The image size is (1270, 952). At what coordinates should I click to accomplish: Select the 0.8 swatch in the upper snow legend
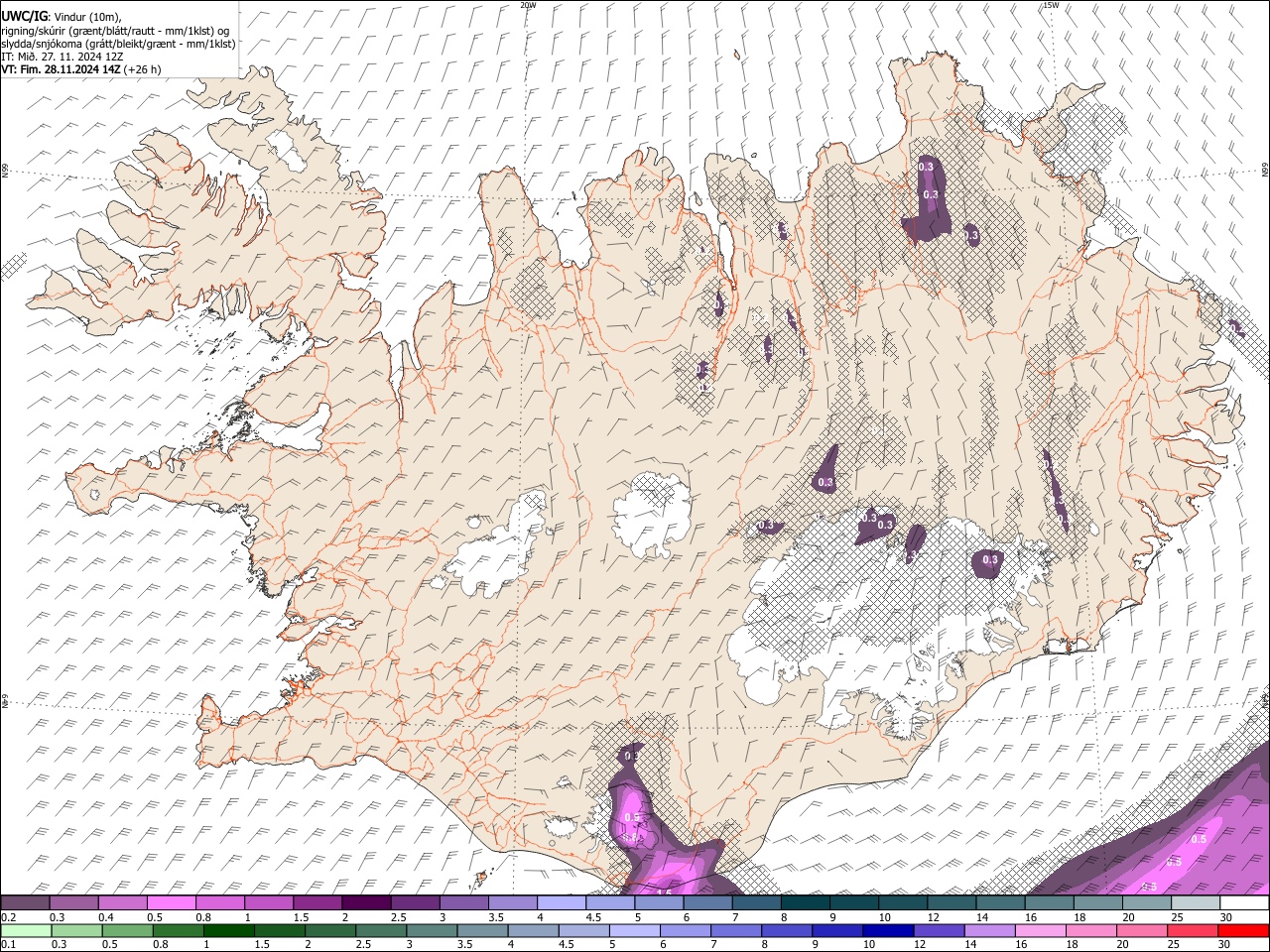point(219,902)
